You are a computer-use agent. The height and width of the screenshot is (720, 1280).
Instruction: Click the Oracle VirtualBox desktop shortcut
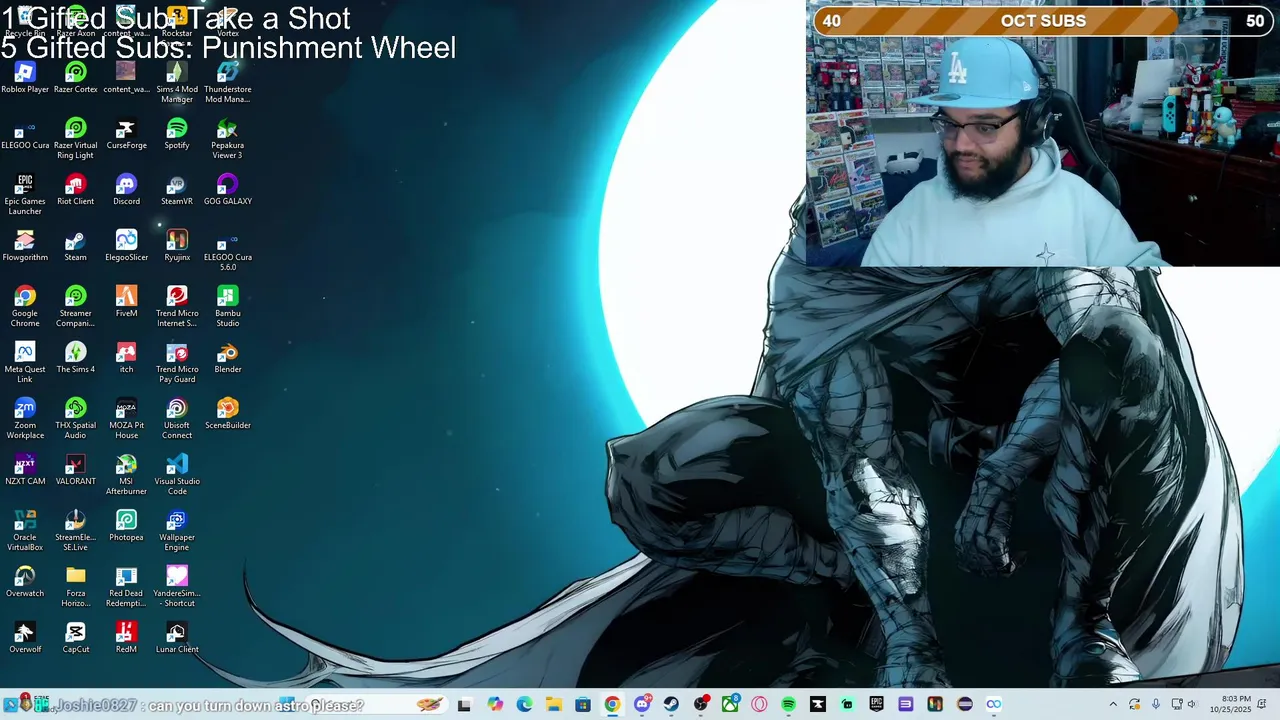click(x=25, y=531)
